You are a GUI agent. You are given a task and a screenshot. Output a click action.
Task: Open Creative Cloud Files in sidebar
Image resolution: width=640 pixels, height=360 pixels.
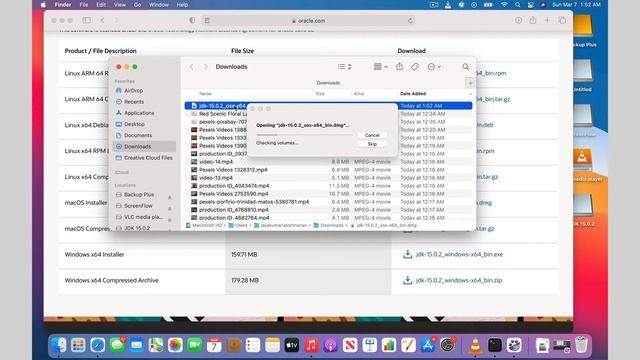click(148, 158)
